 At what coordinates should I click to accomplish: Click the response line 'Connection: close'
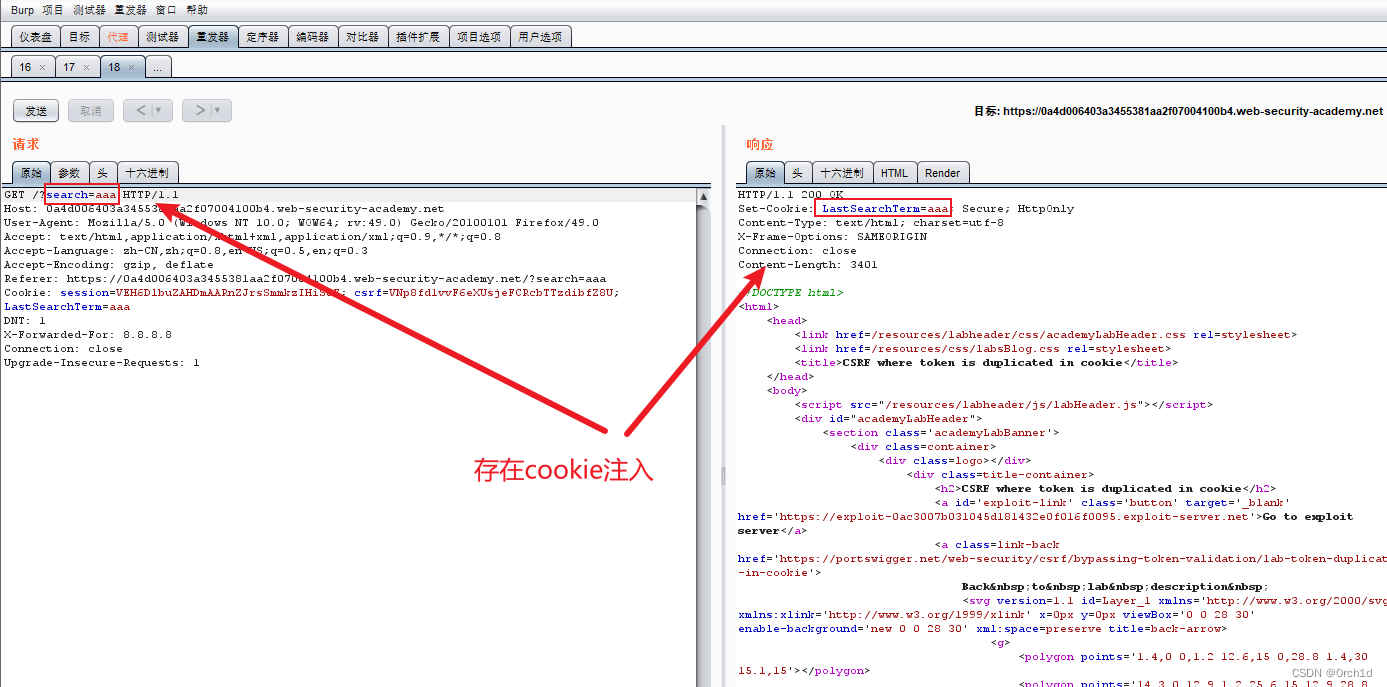[797, 251]
